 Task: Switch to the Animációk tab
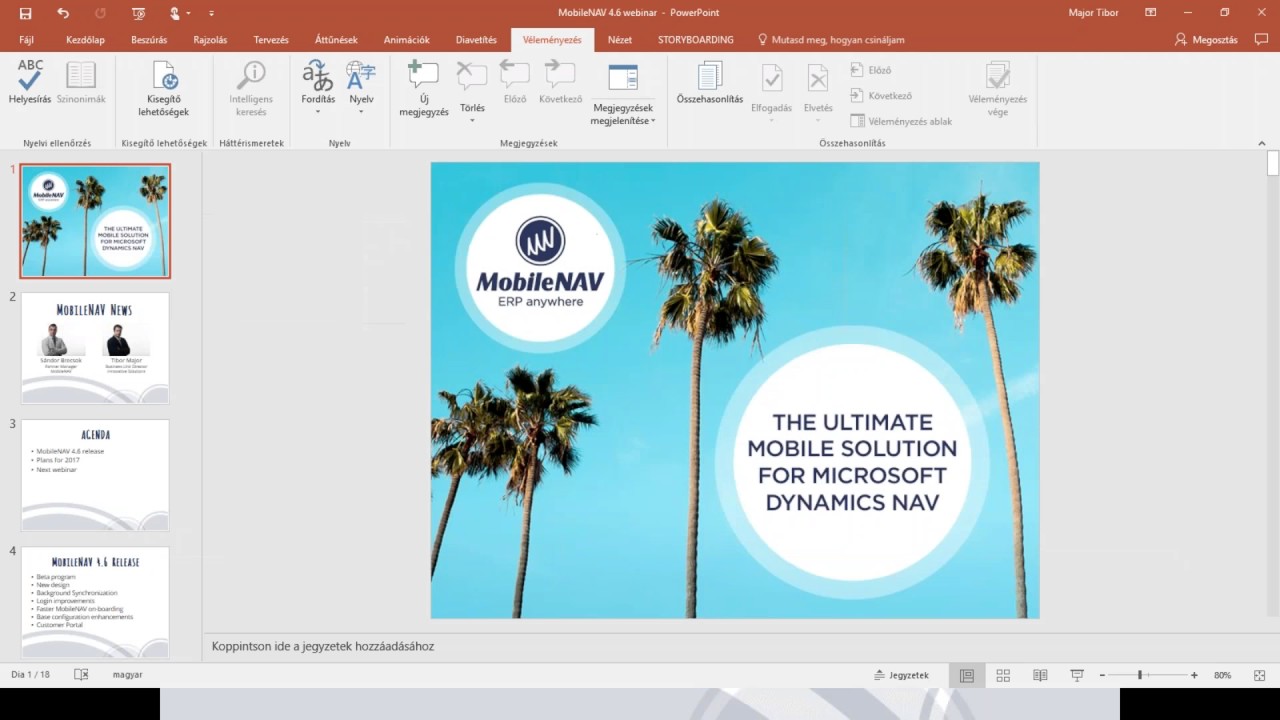coord(407,40)
